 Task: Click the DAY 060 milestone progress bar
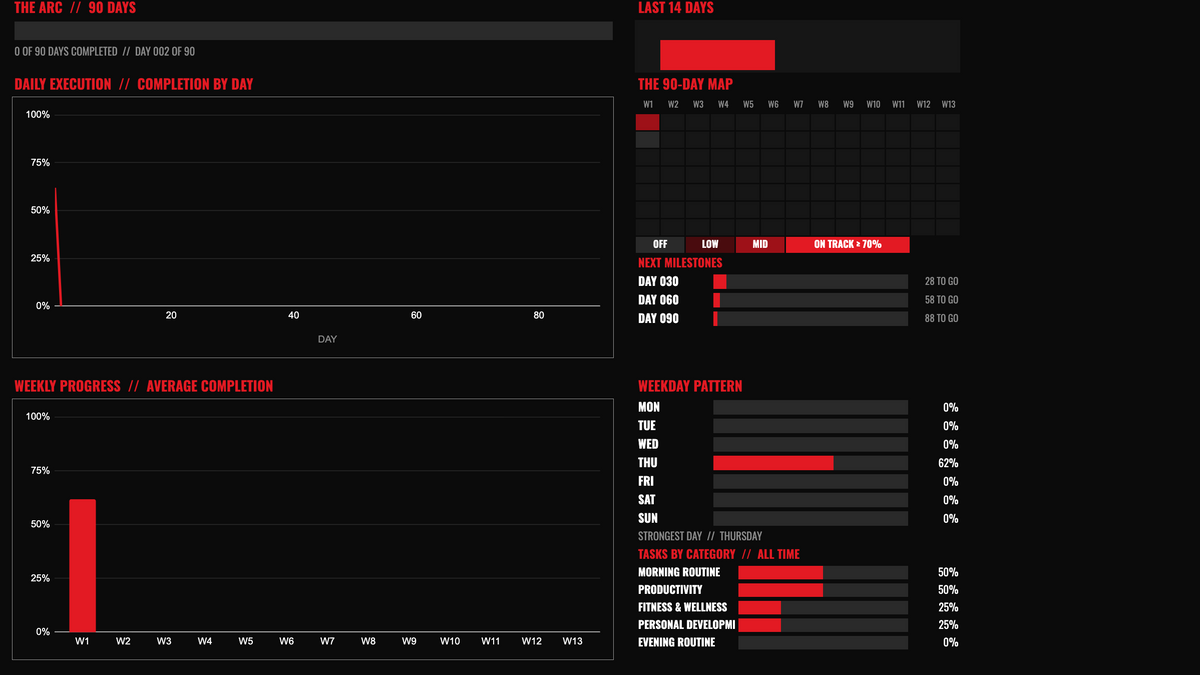(810, 300)
